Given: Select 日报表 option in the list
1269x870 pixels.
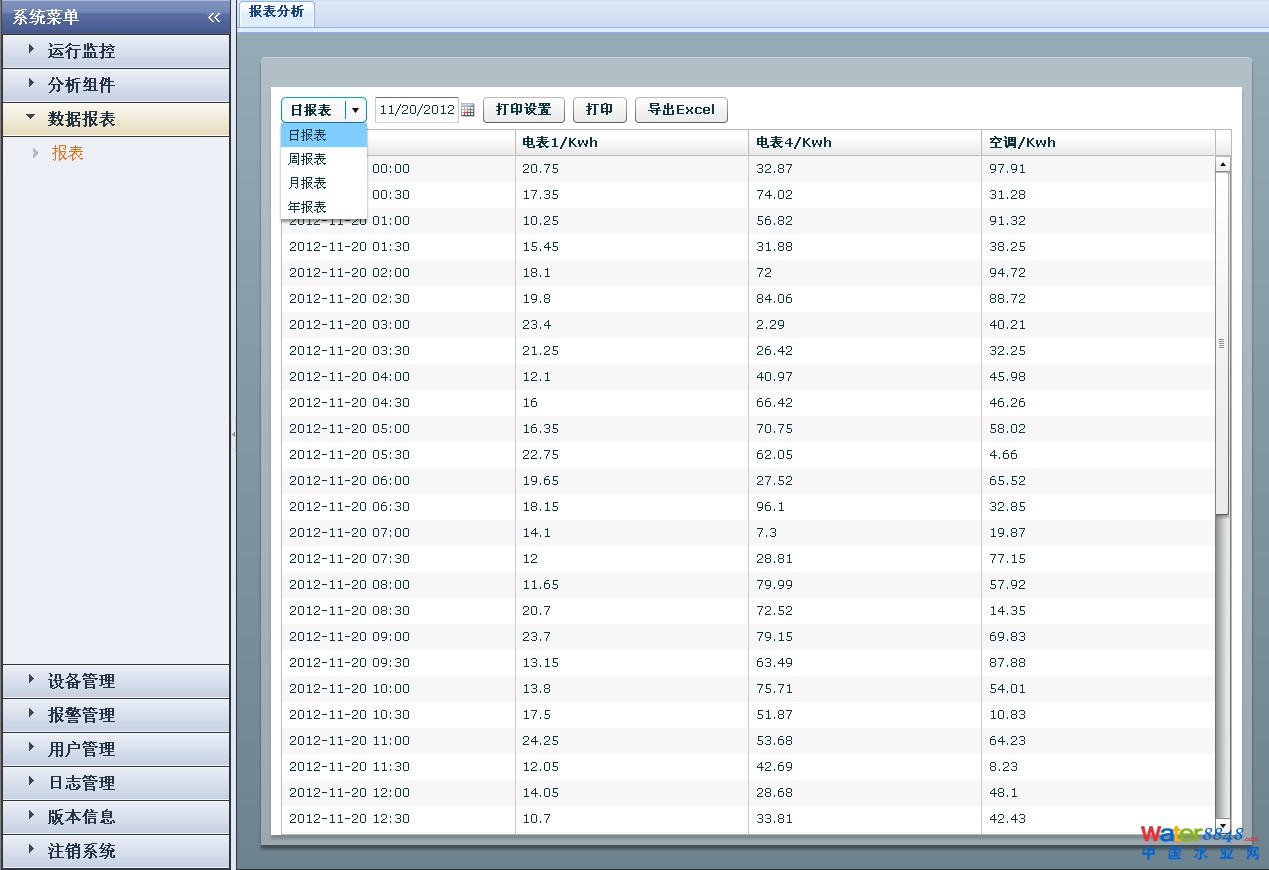Looking at the screenshot, I should point(308,135).
